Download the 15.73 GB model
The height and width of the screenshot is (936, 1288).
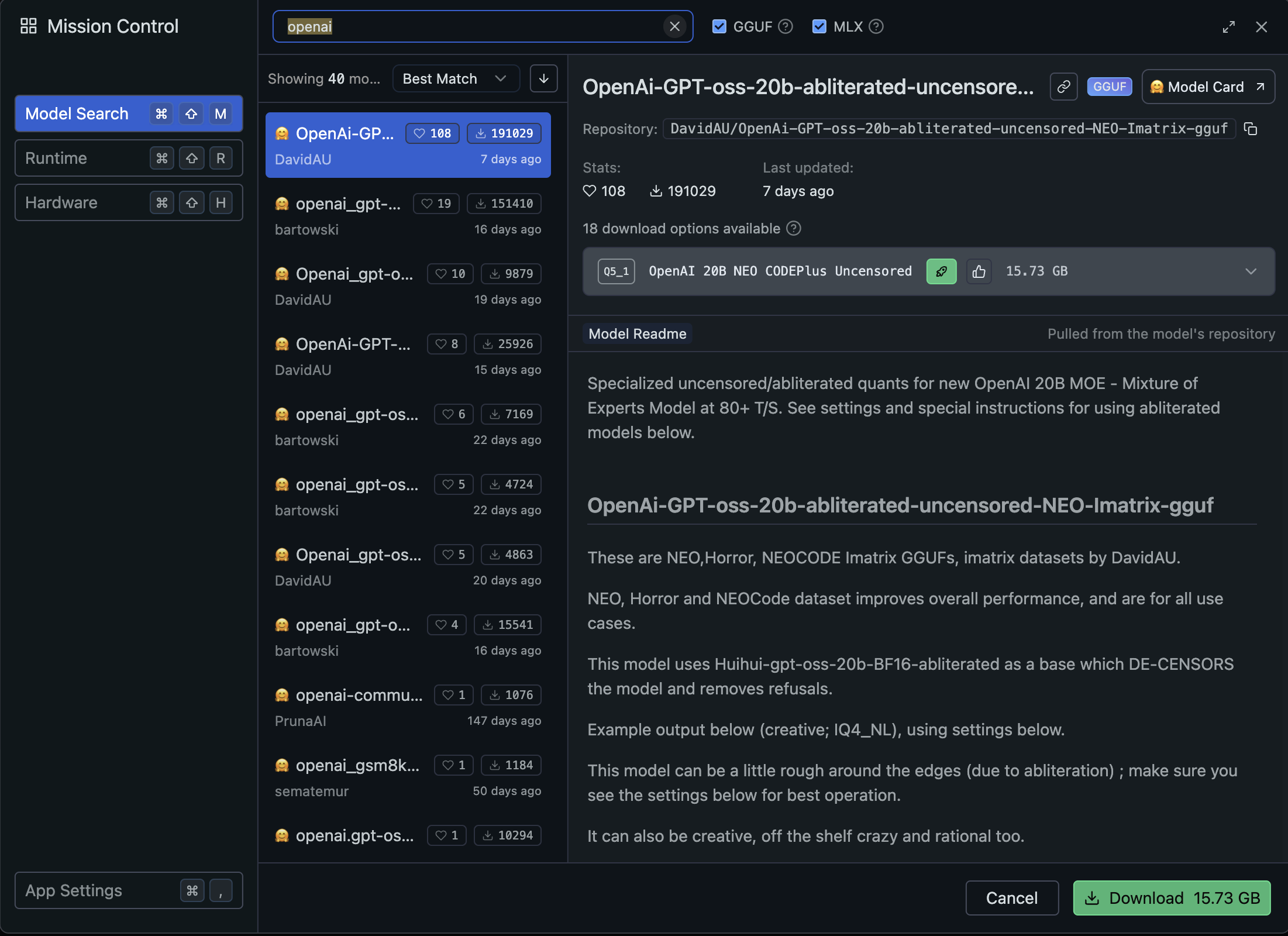1172,898
